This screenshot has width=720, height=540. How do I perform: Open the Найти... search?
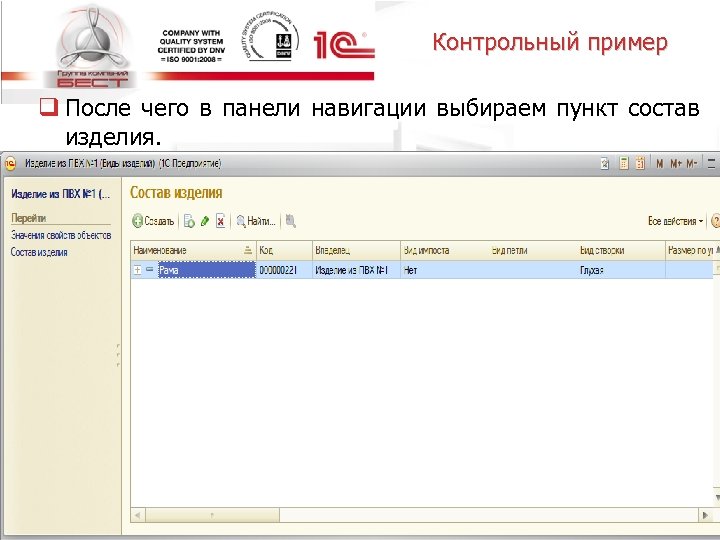pyautogui.click(x=256, y=221)
